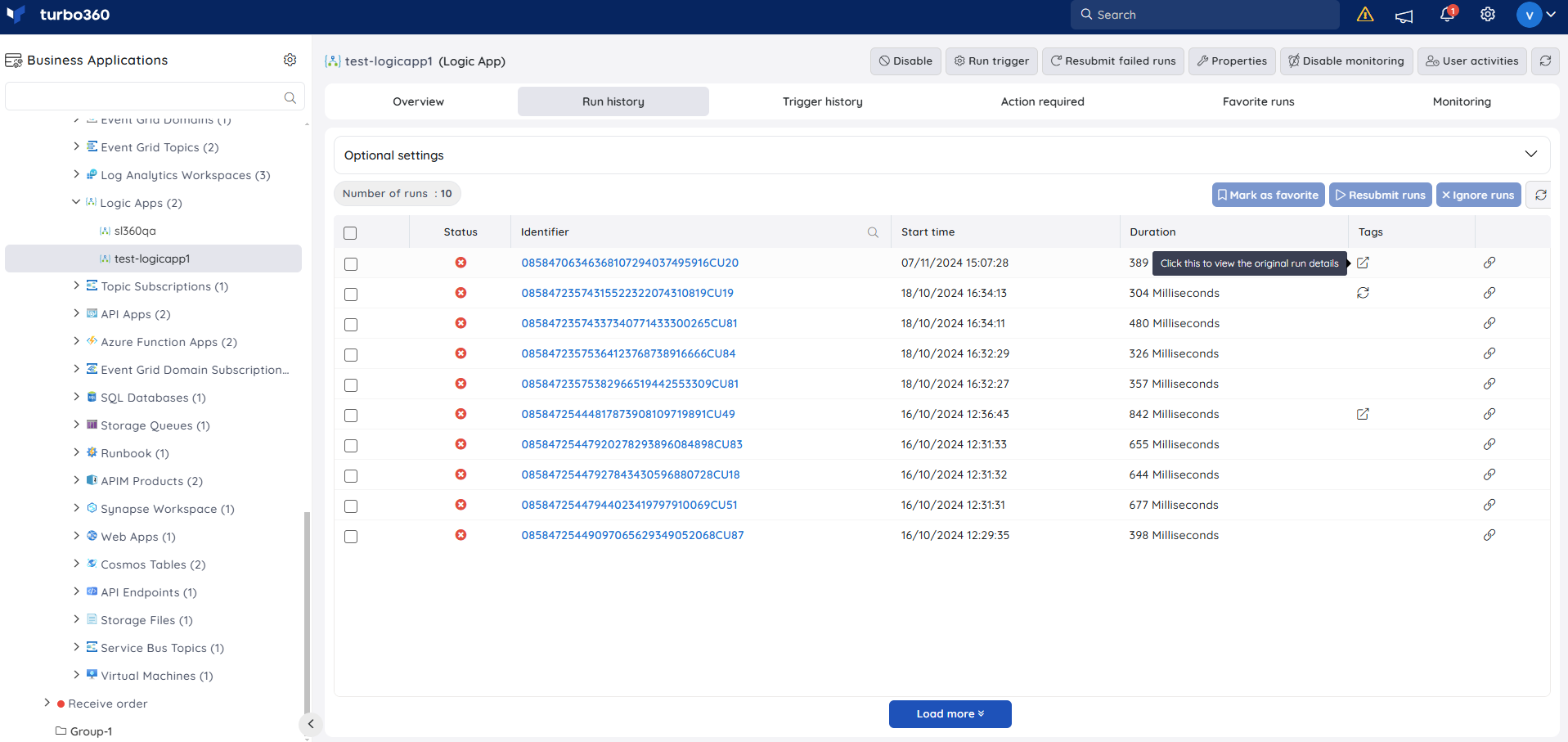Viewport: 1568px width, 742px height.
Task: Open the Monitoring tab
Action: coord(1462,101)
